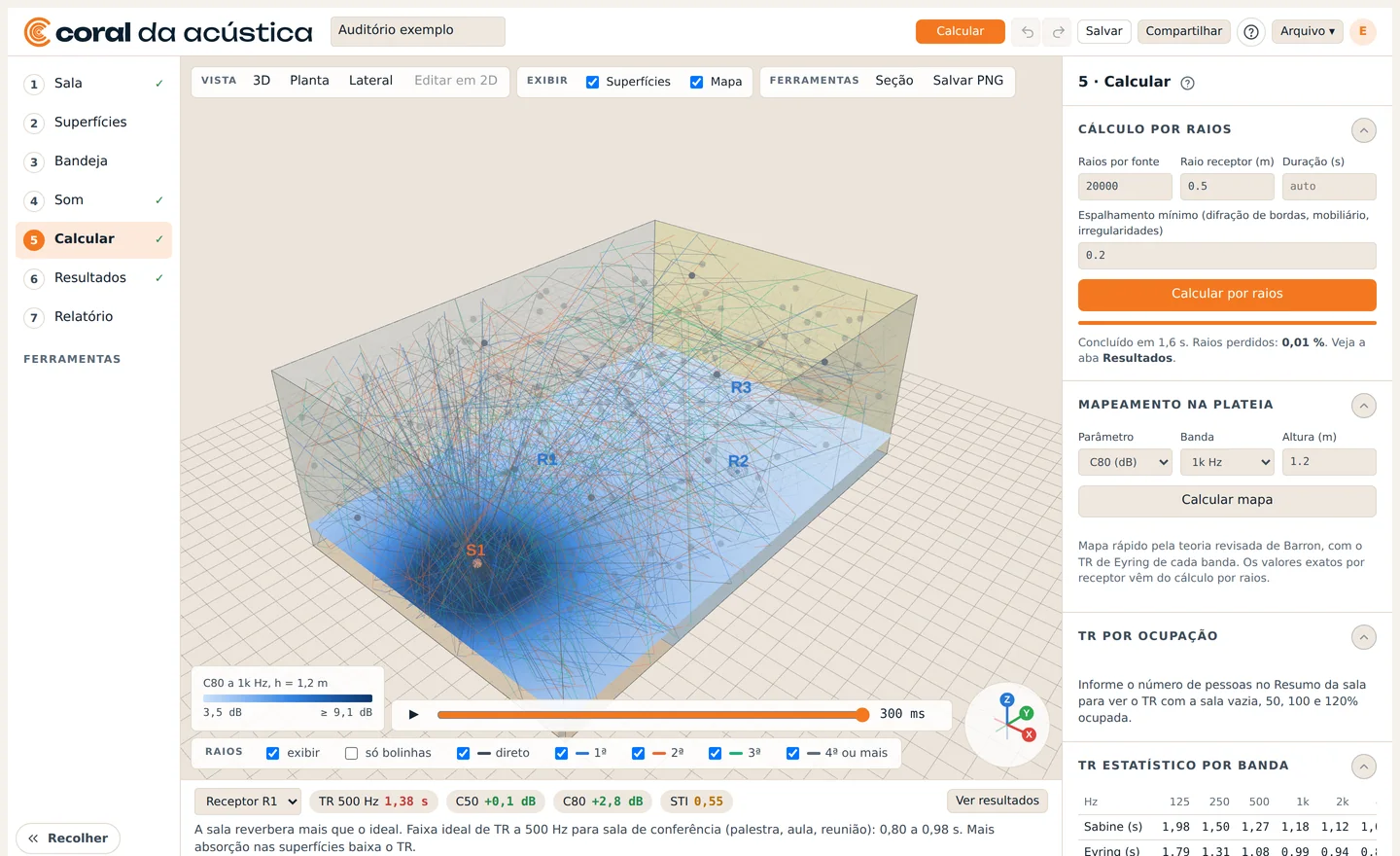Image resolution: width=1400 pixels, height=856 pixels.
Task: Click Salvar PNG tool
Action: click(x=968, y=81)
